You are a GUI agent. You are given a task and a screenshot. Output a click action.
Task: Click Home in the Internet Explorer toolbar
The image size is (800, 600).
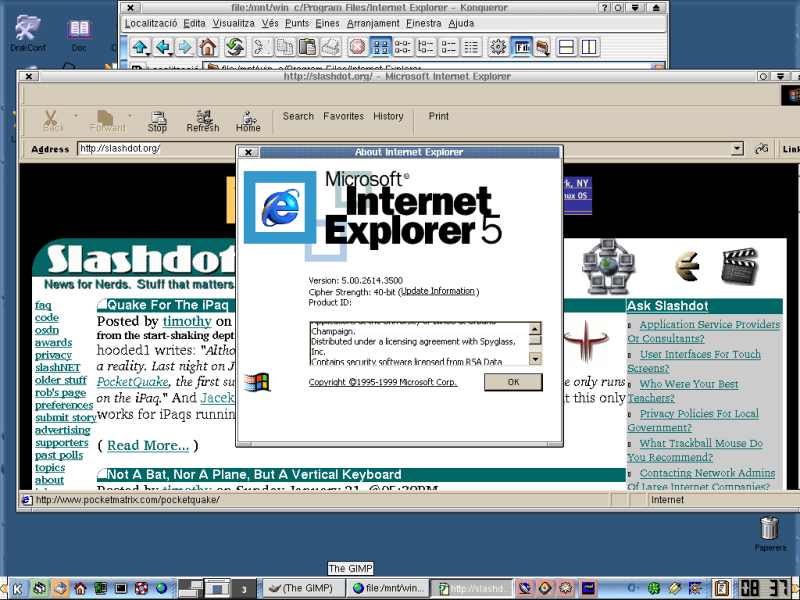point(248,122)
